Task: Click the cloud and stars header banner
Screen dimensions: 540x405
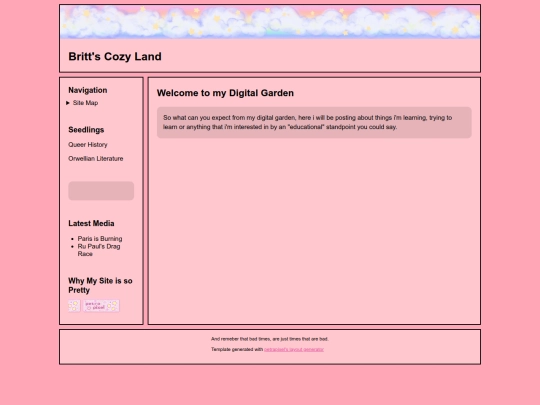Action: [270, 22]
